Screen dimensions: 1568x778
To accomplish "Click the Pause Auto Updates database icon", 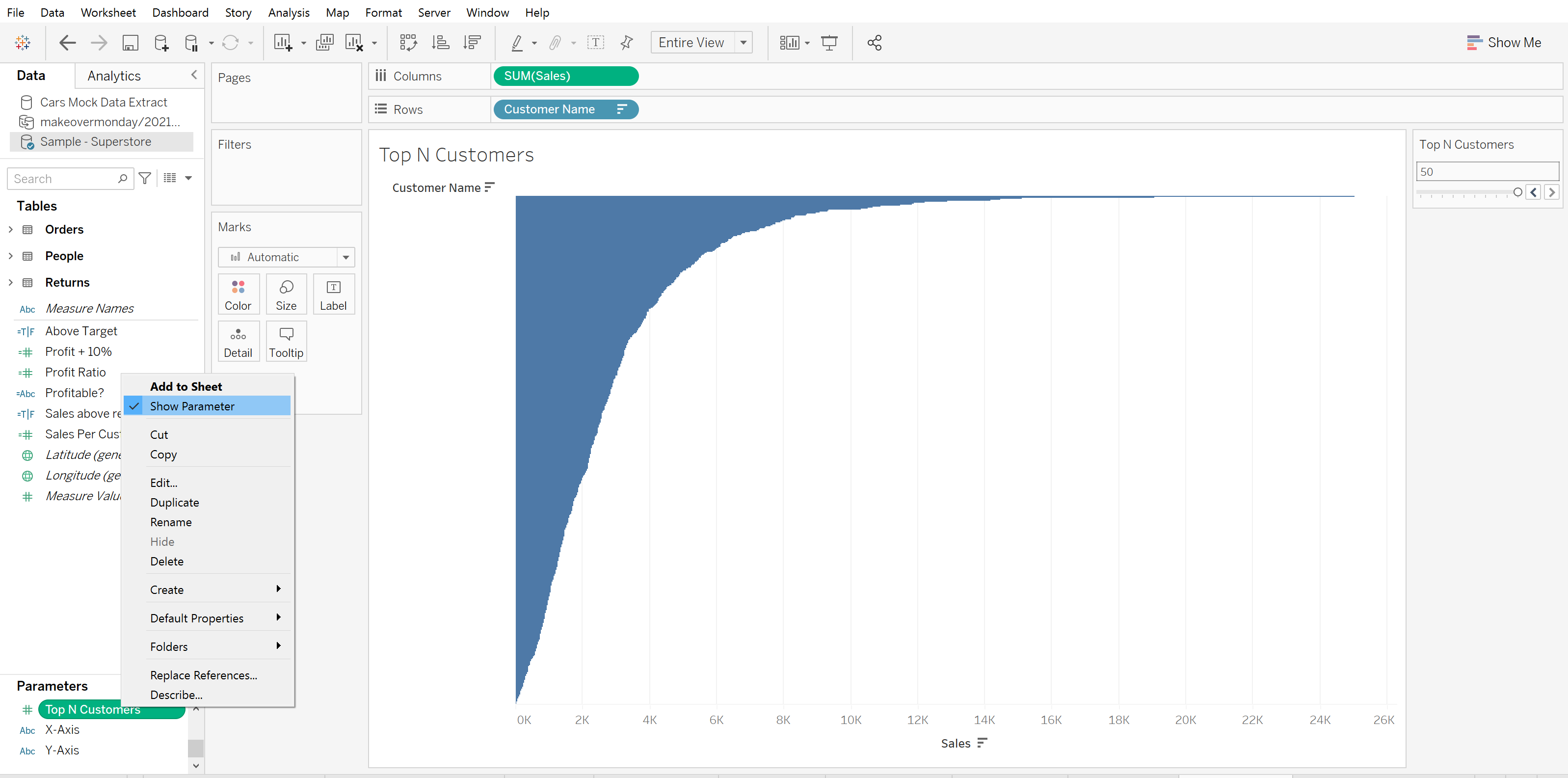I will click(191, 43).
